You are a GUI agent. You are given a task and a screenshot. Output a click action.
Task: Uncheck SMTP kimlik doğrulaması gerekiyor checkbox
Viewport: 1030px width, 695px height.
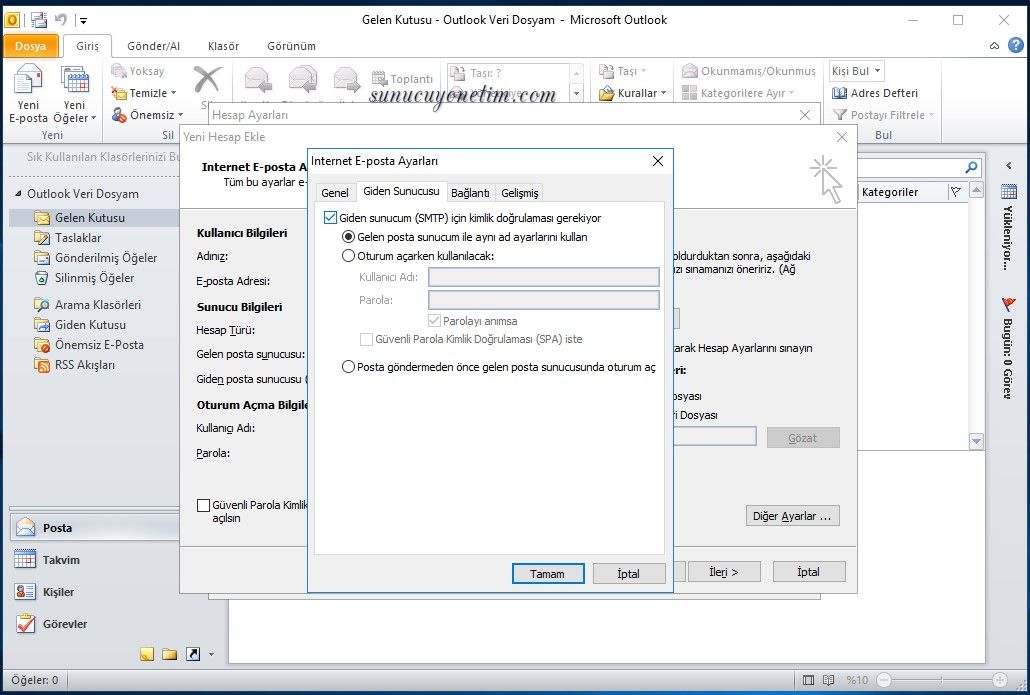(x=330, y=217)
